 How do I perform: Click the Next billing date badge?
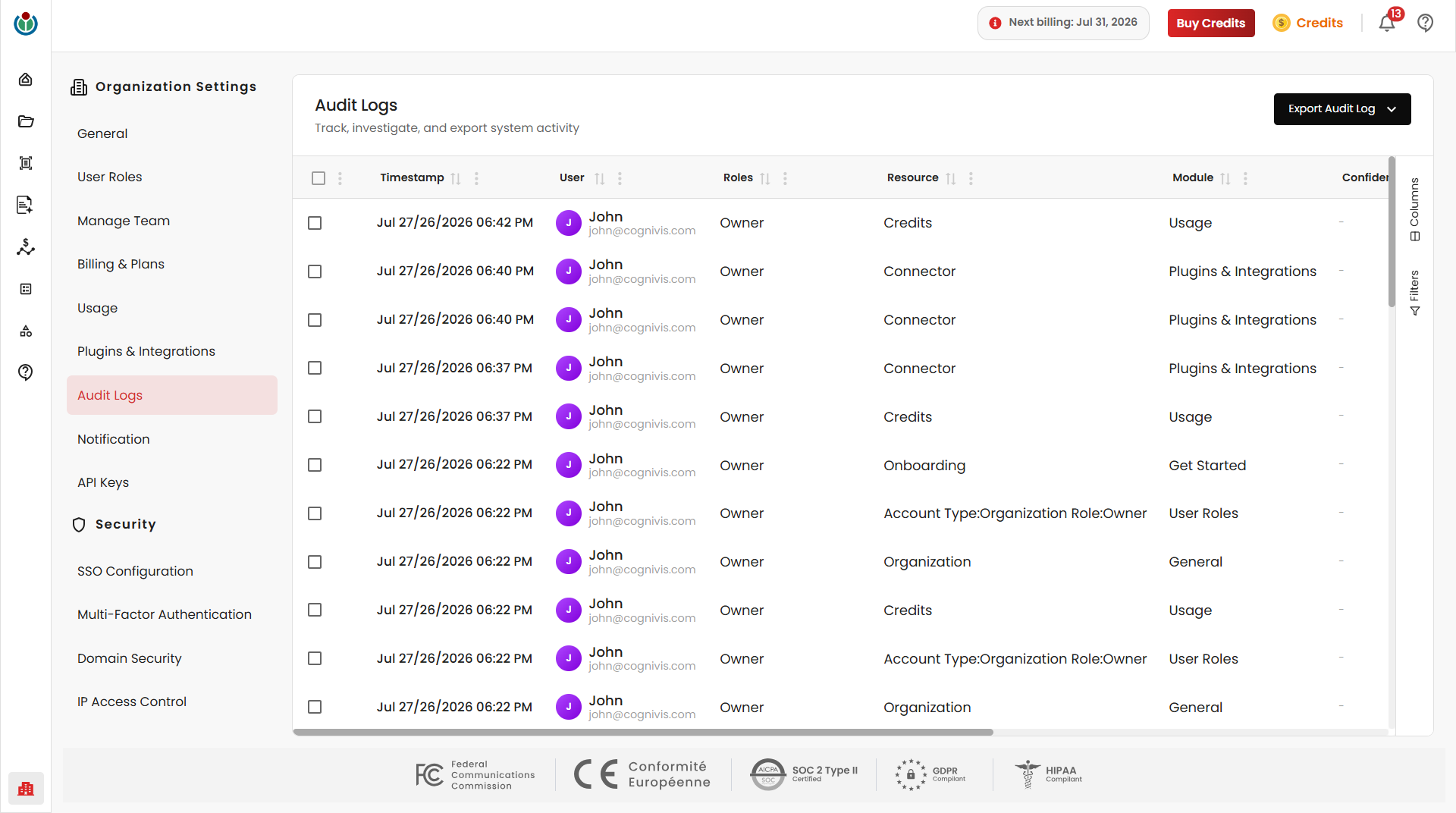point(1063,23)
